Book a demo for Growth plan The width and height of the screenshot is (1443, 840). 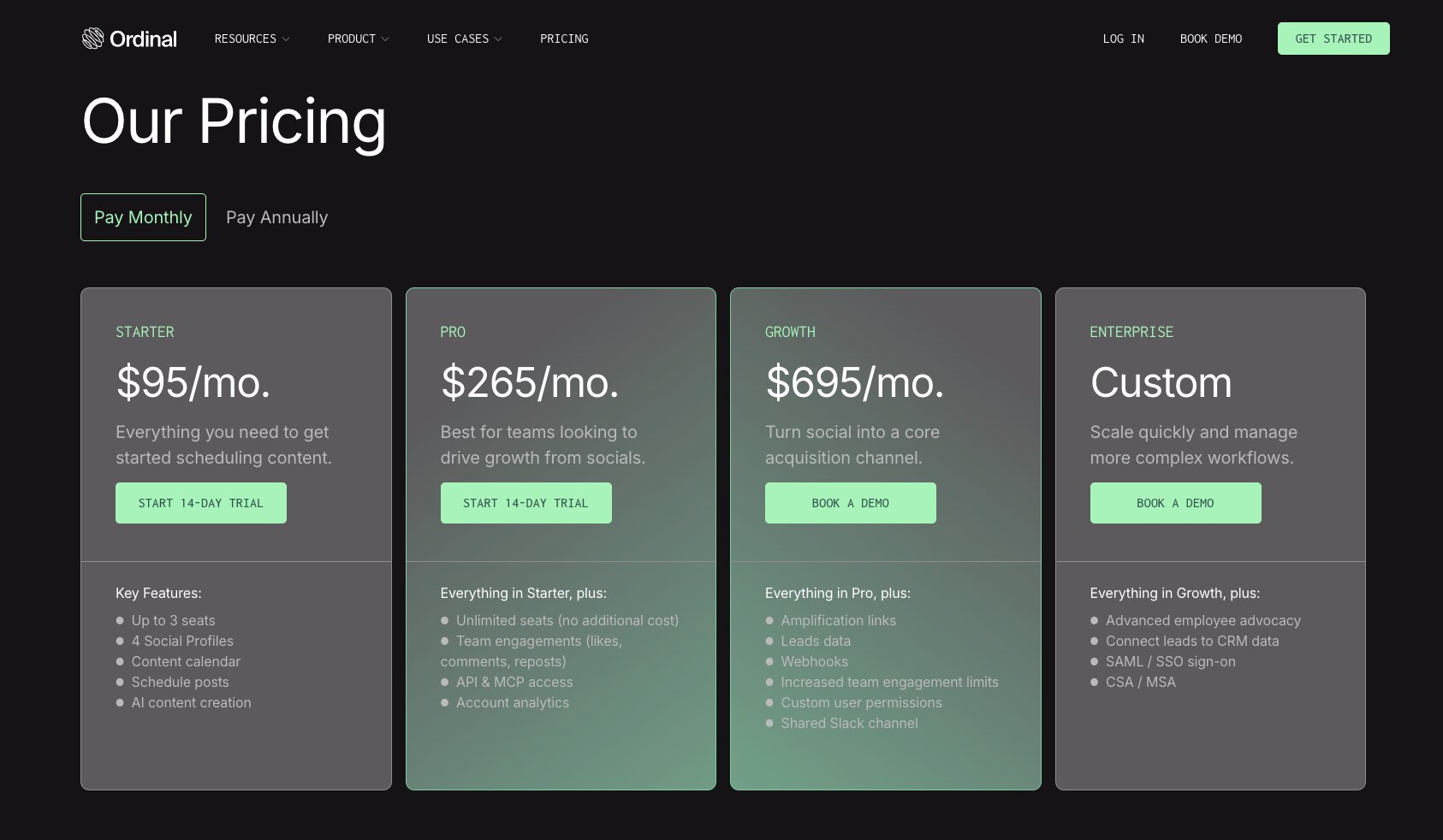850,503
